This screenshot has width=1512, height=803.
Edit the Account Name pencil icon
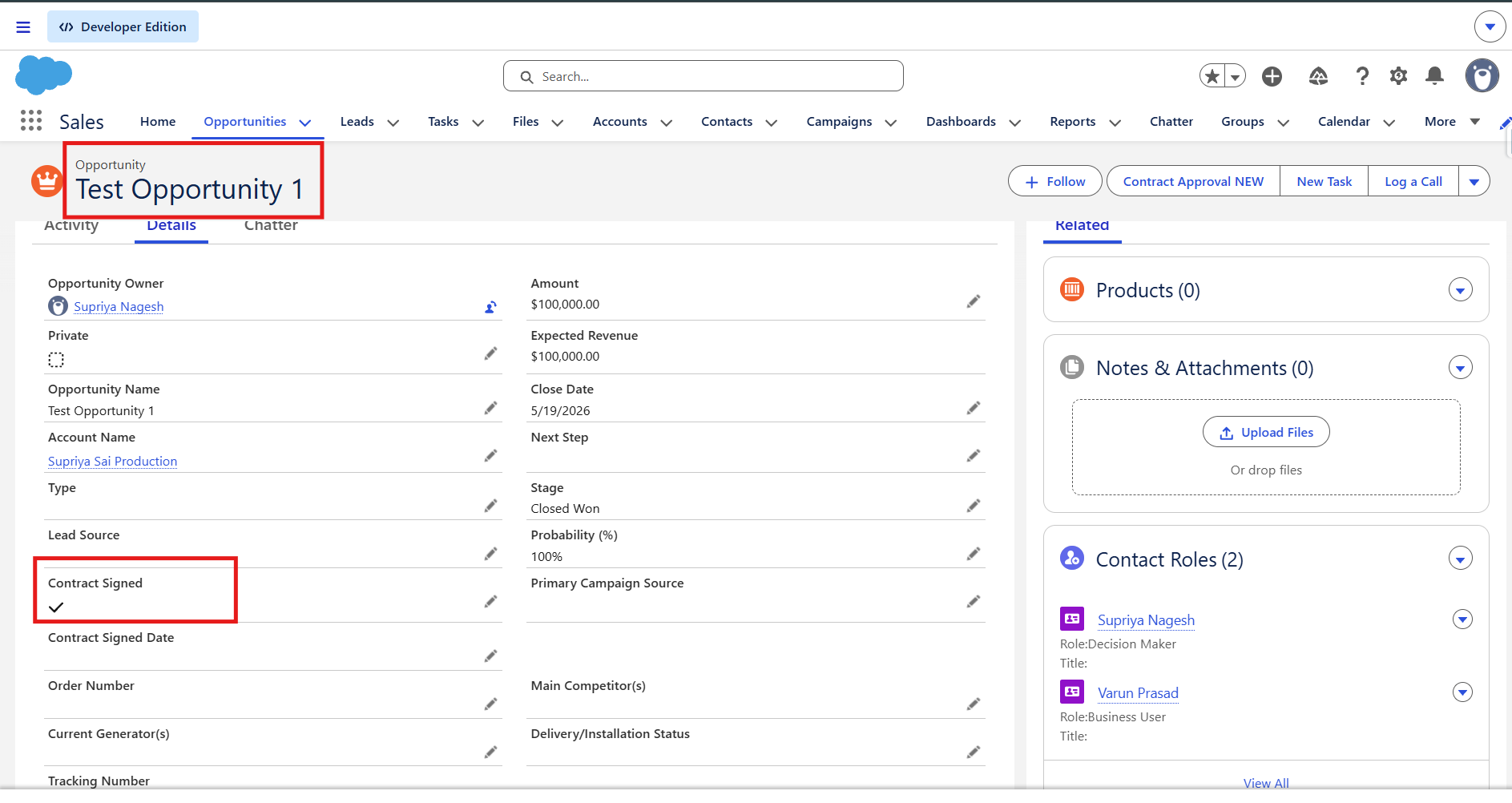[x=490, y=455]
